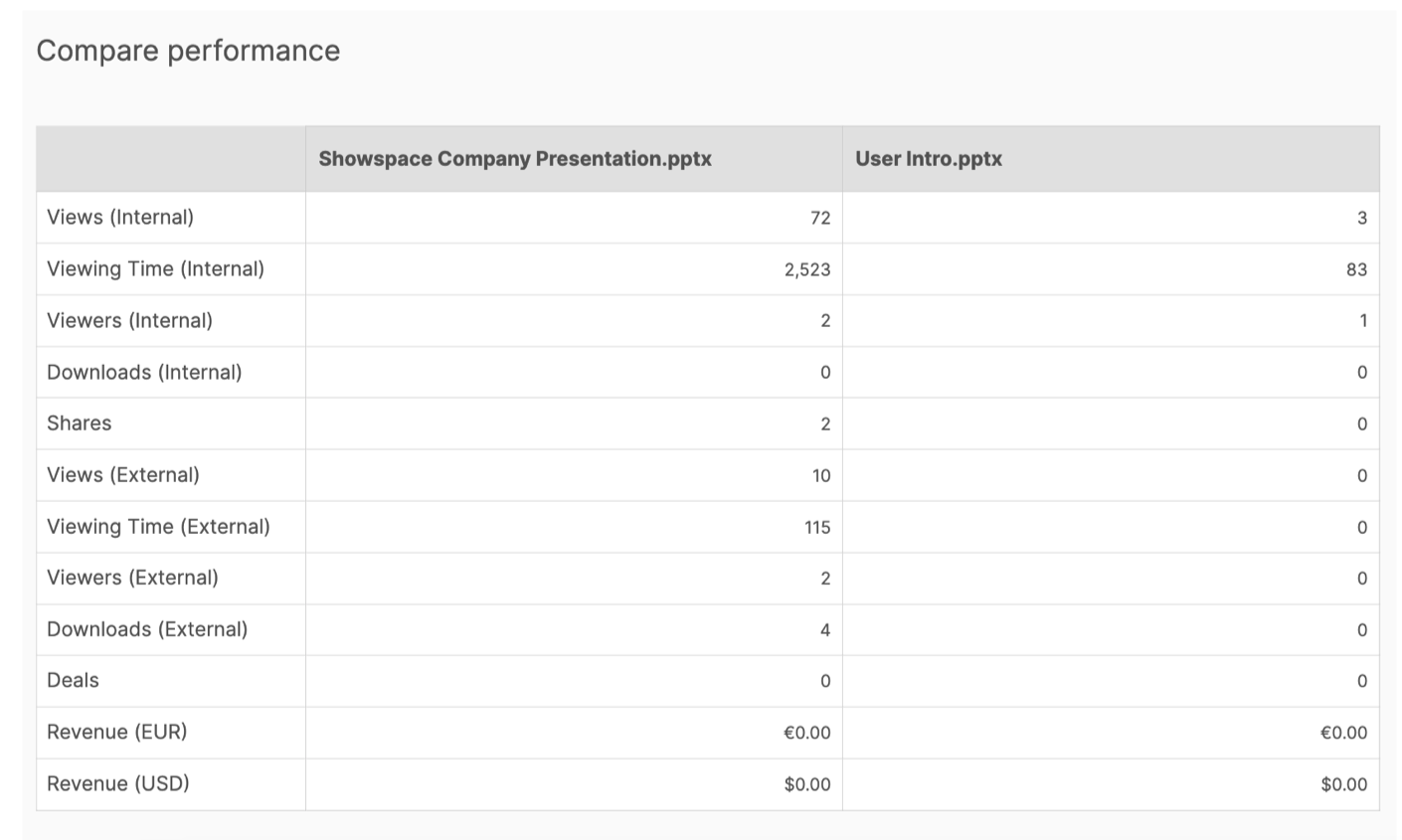
Task: Select the external downloads value 4
Action: [825, 629]
